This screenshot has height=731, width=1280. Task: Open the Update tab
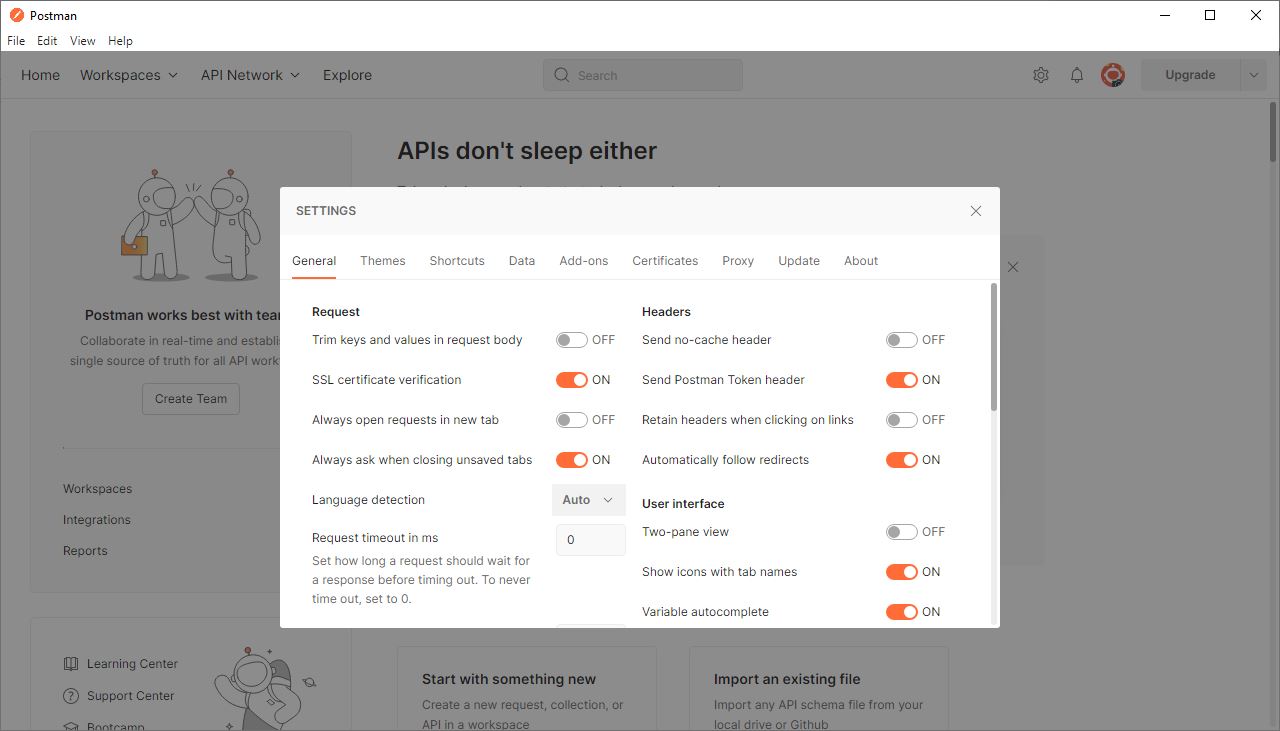pyautogui.click(x=799, y=261)
